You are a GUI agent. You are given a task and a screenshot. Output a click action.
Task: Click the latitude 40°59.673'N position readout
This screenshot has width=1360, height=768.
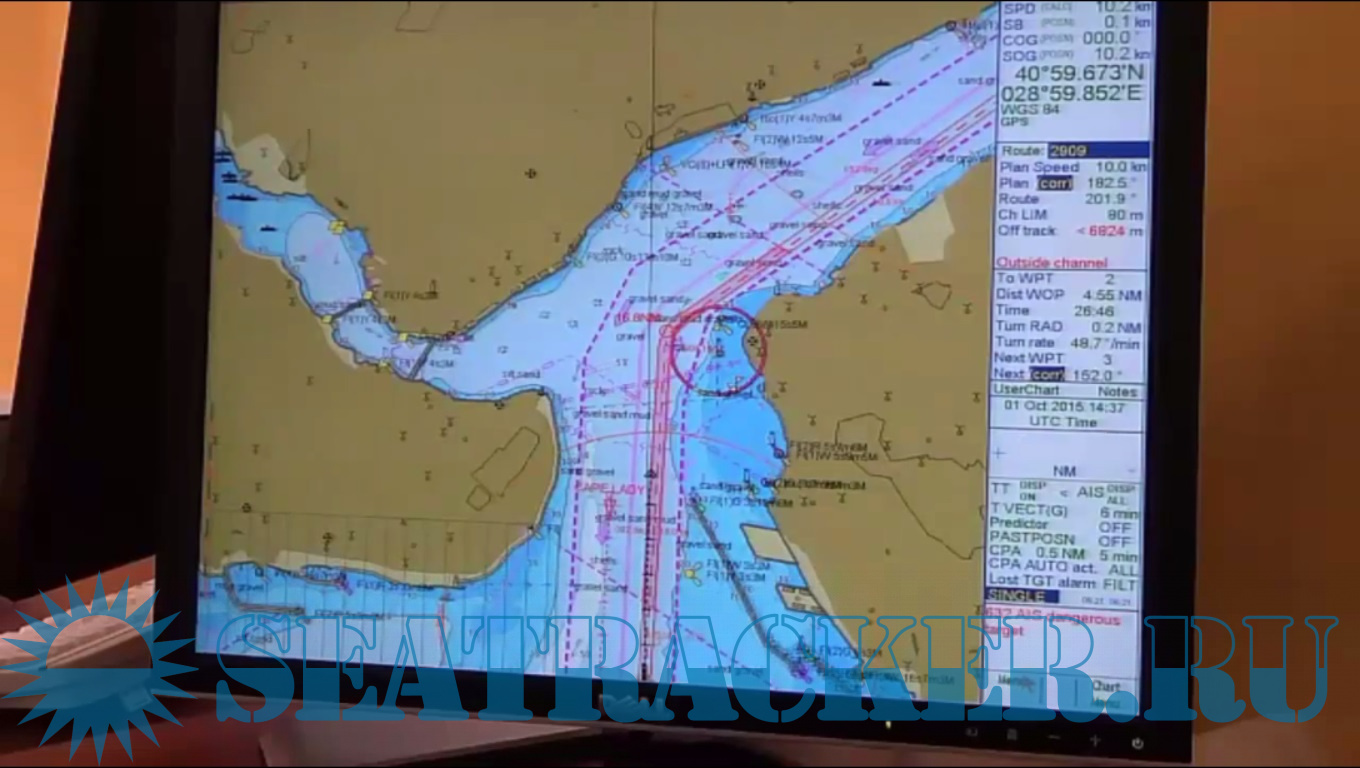click(x=1079, y=74)
